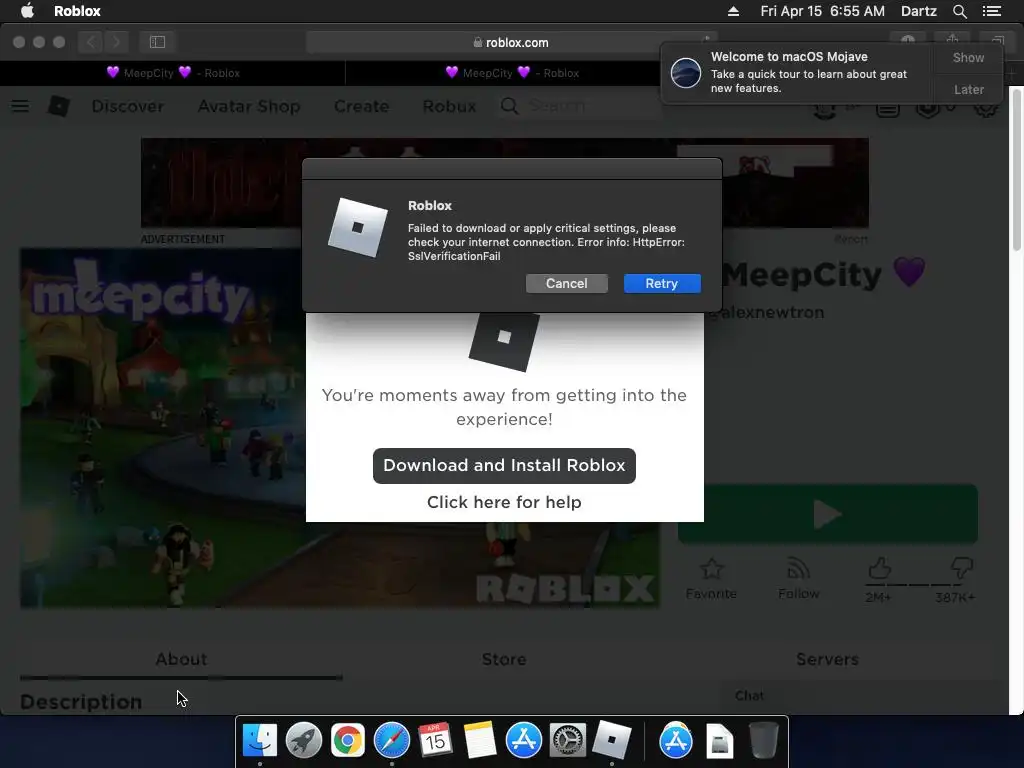Viewport: 1024px width, 768px height.
Task: Click the thumbs down dislike icon
Action: click(x=961, y=568)
